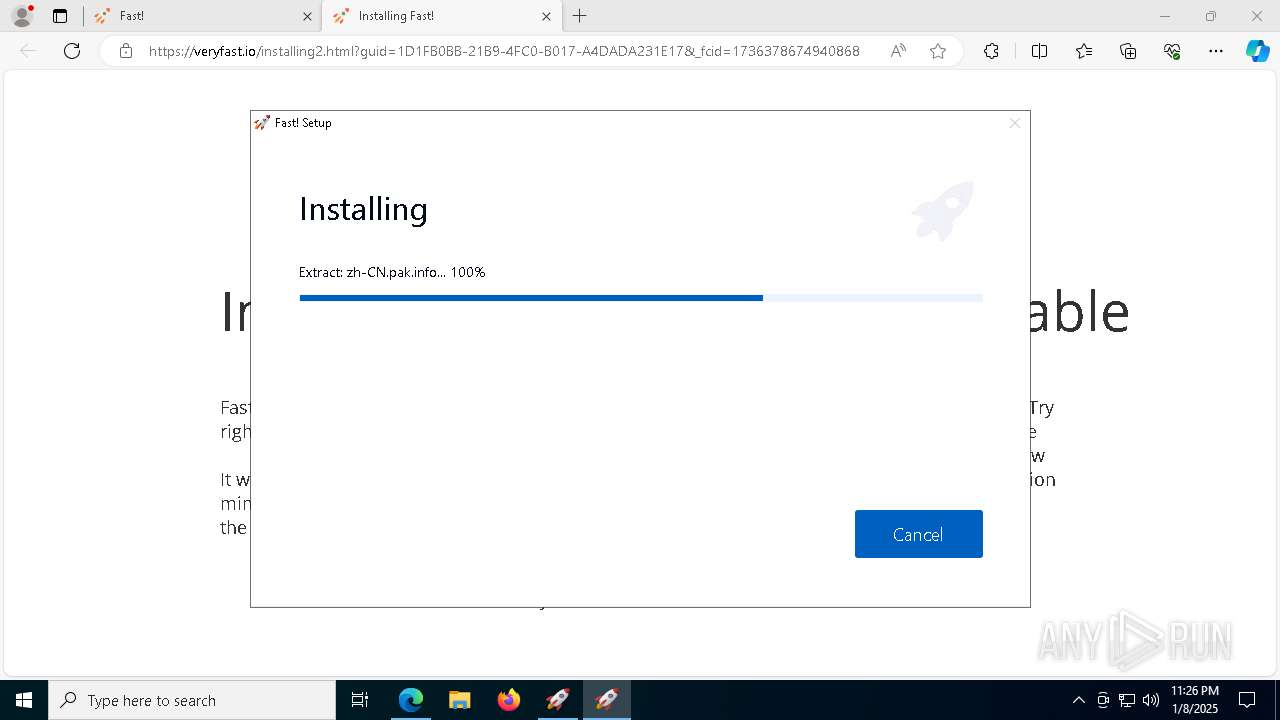Add this page to favorites

(938, 51)
